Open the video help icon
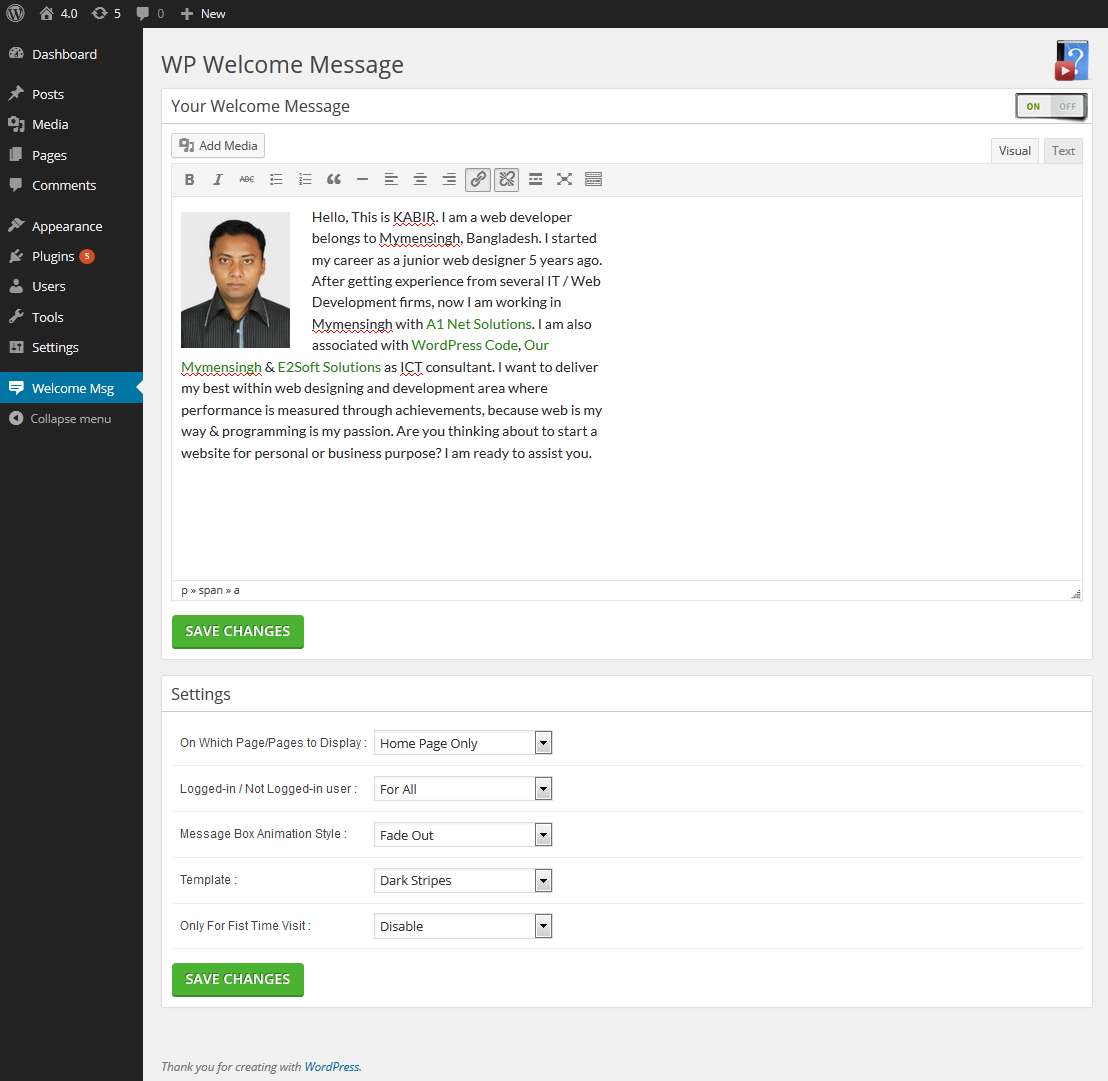1108x1081 pixels. point(1071,61)
